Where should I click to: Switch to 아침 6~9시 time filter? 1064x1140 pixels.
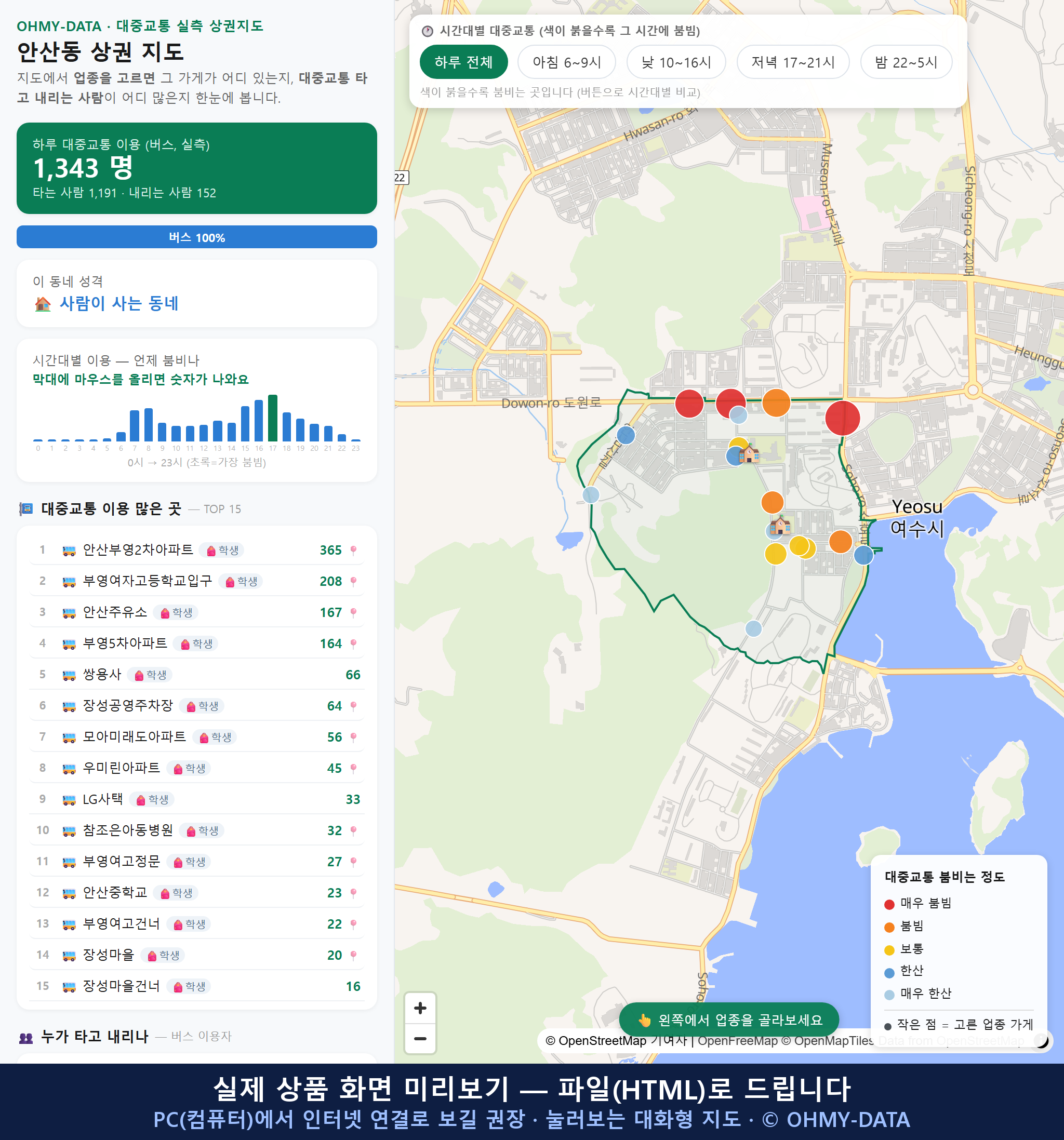click(x=566, y=62)
